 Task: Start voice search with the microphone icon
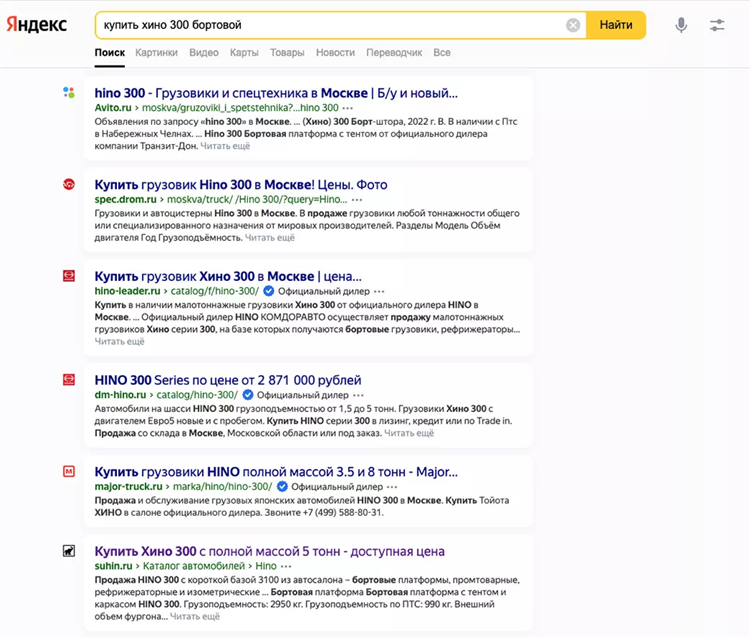(681, 25)
